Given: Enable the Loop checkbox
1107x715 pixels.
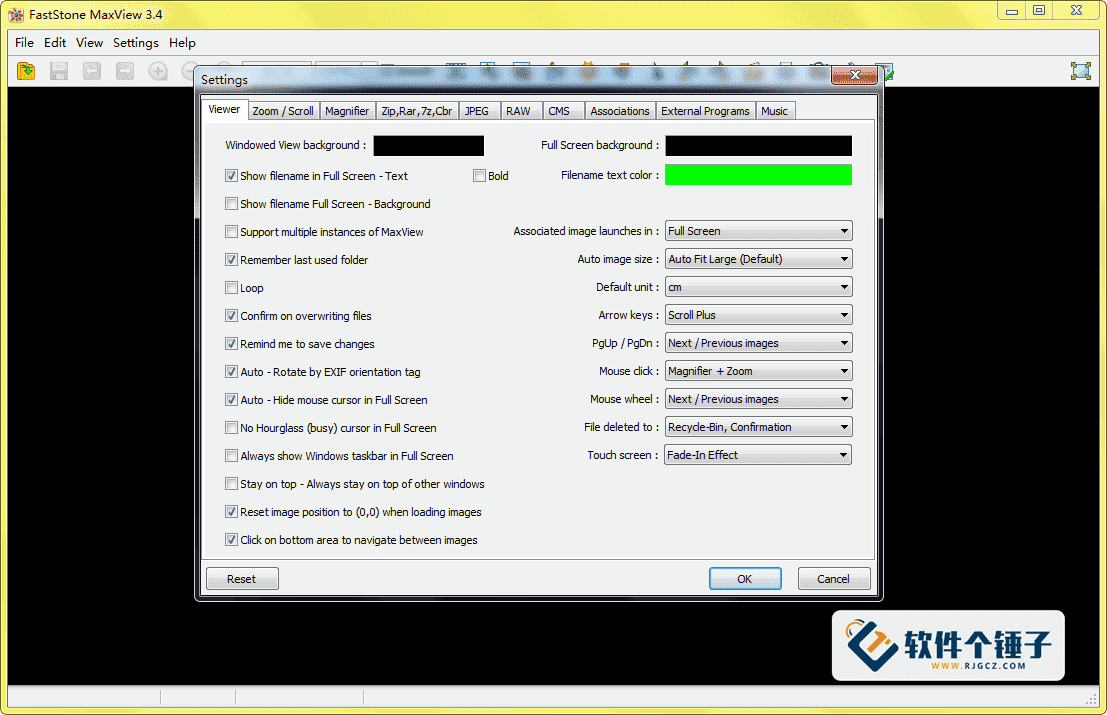Looking at the screenshot, I should (x=232, y=288).
